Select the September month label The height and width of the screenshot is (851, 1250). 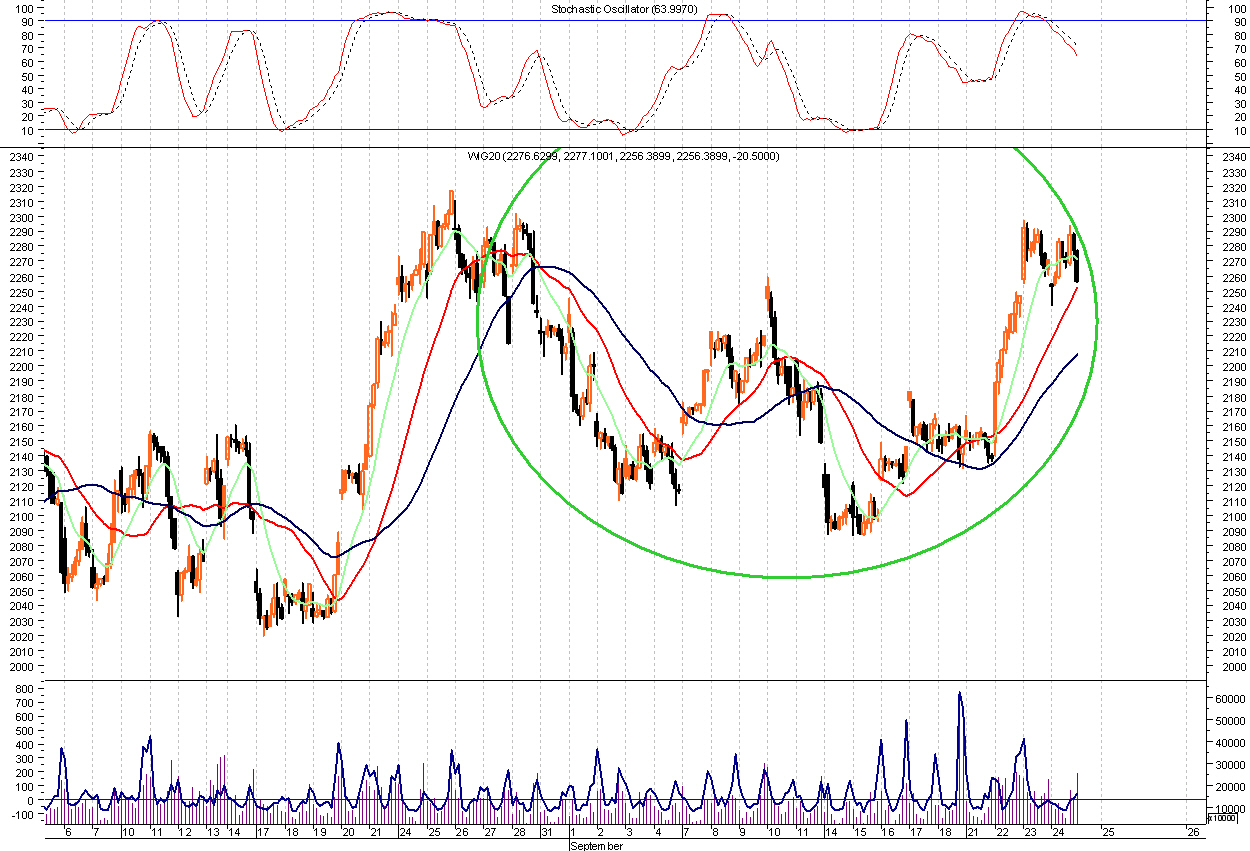coord(599,846)
